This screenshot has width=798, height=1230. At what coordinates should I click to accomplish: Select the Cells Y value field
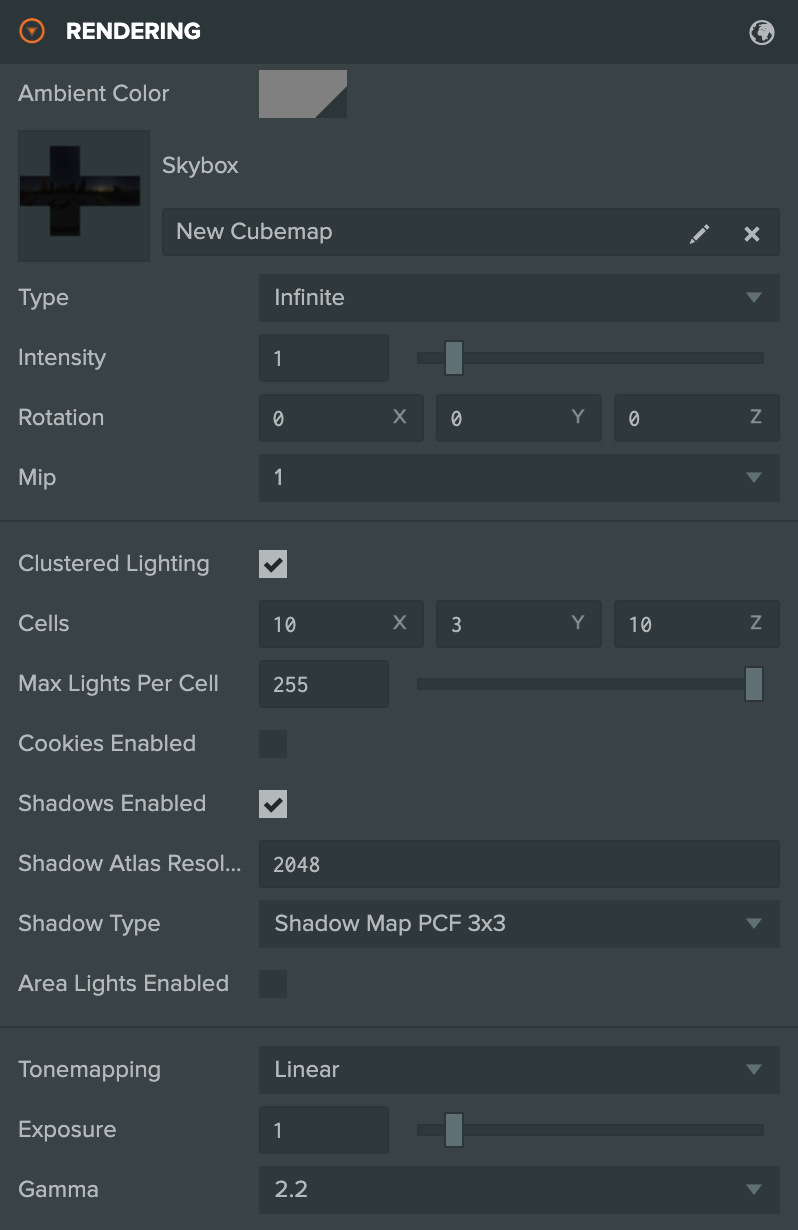[x=519, y=624]
